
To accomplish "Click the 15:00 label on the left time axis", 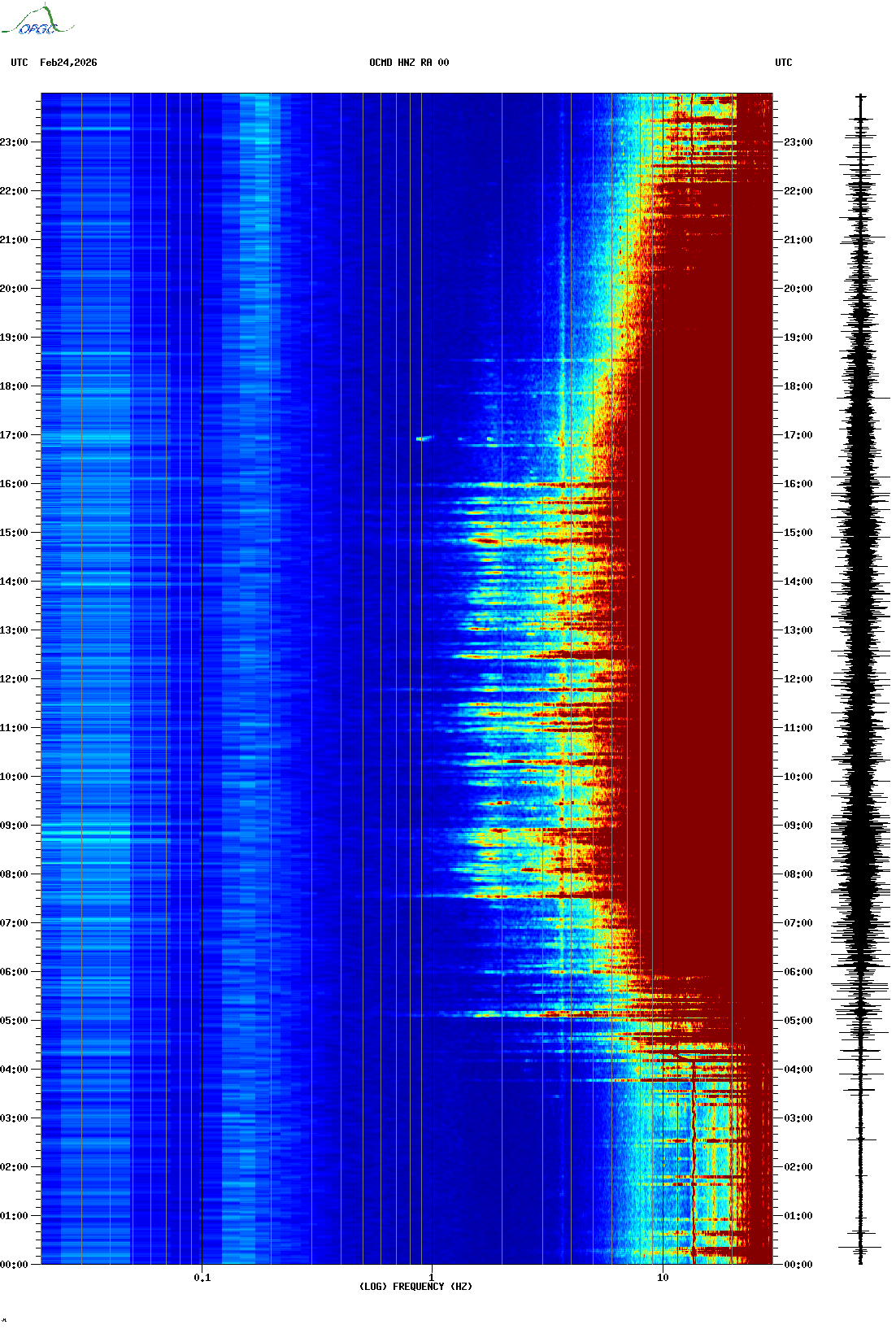I will point(14,533).
